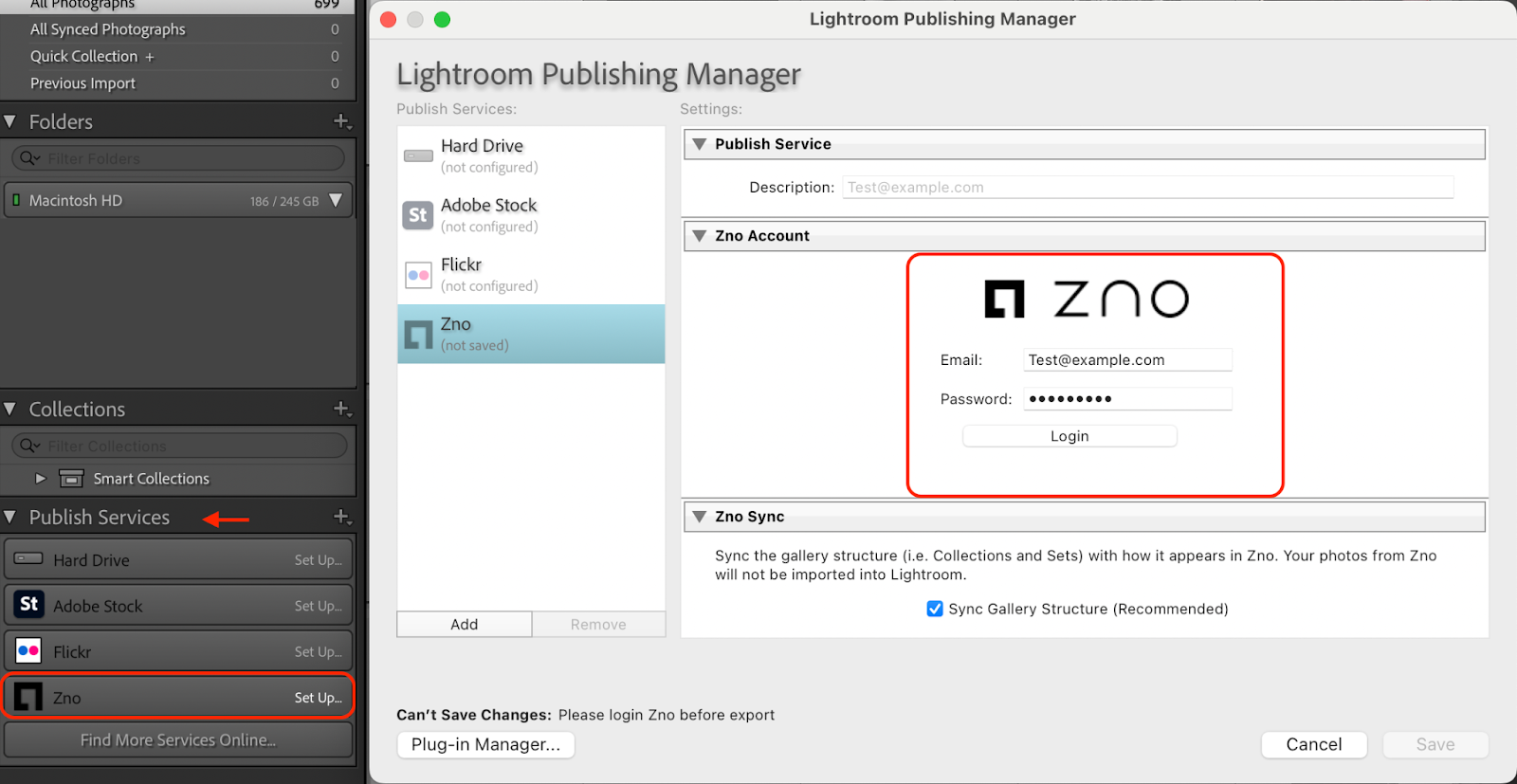1517x784 pixels.
Task: Click the Flickr dots icon in dialog list
Action: 418,275
